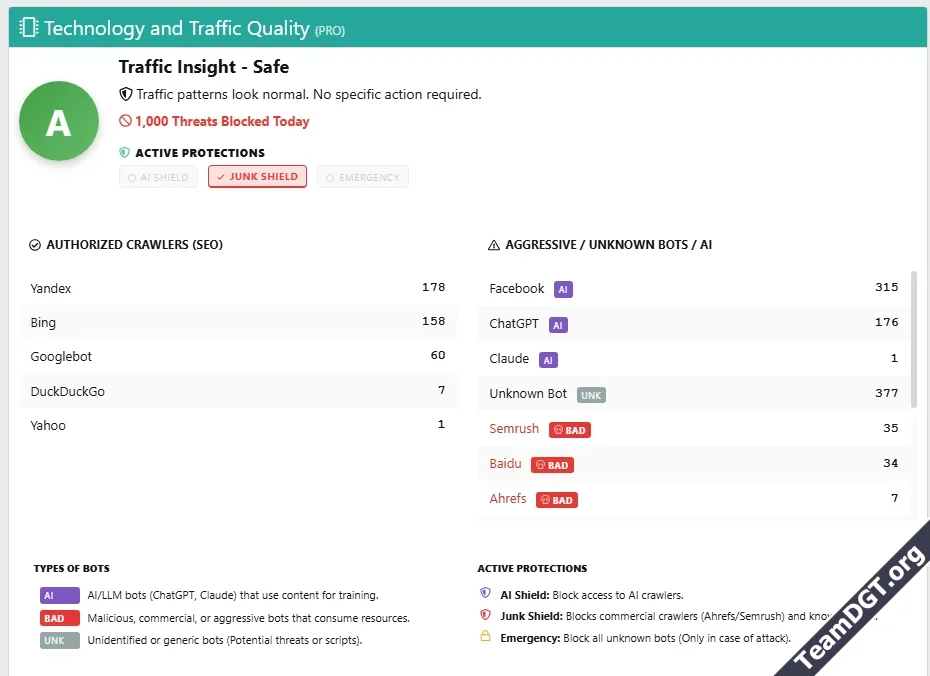The image size is (930, 676).
Task: Click the blocked icon beside Threats Blocked
Action: pos(125,121)
